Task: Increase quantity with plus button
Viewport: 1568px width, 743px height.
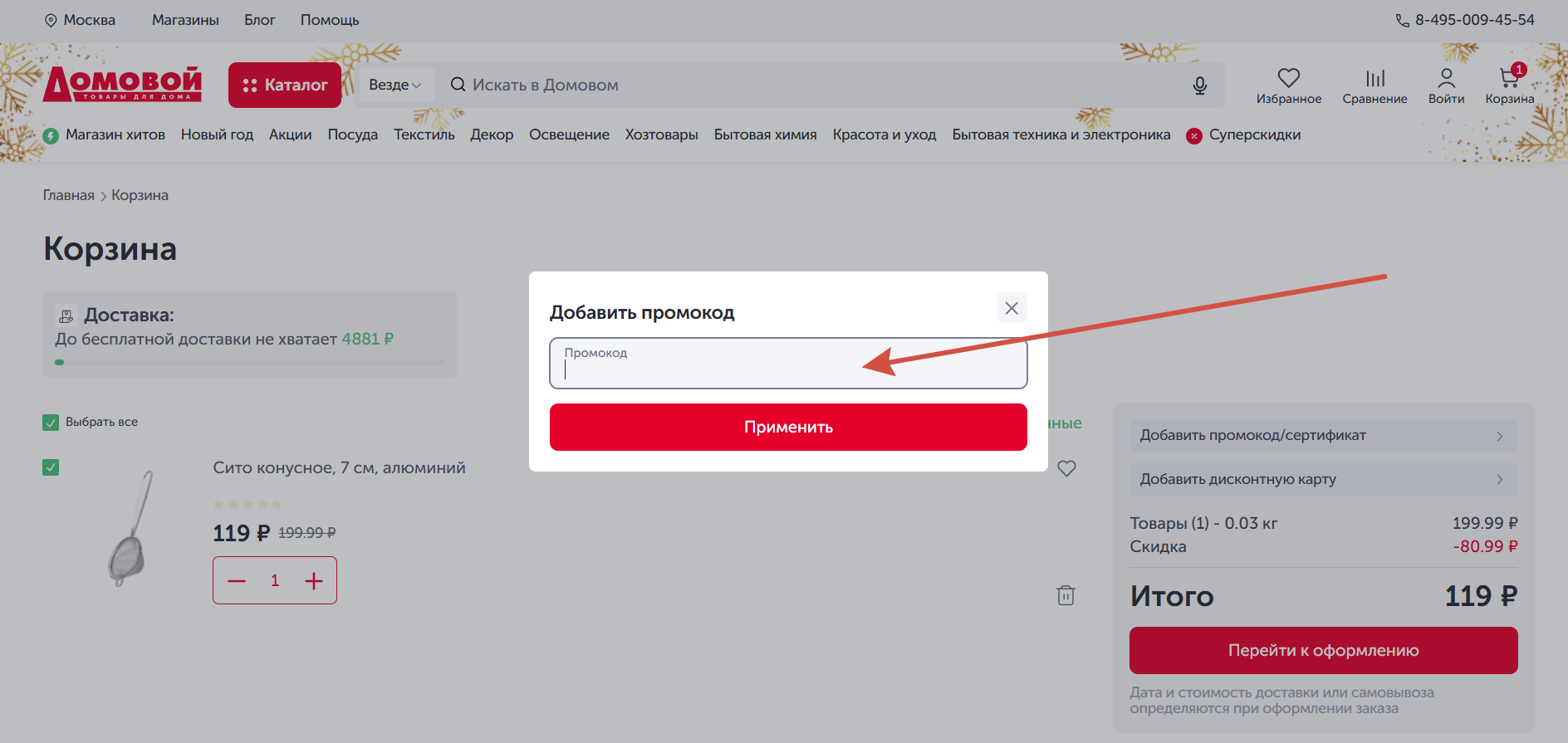Action: coord(313,581)
